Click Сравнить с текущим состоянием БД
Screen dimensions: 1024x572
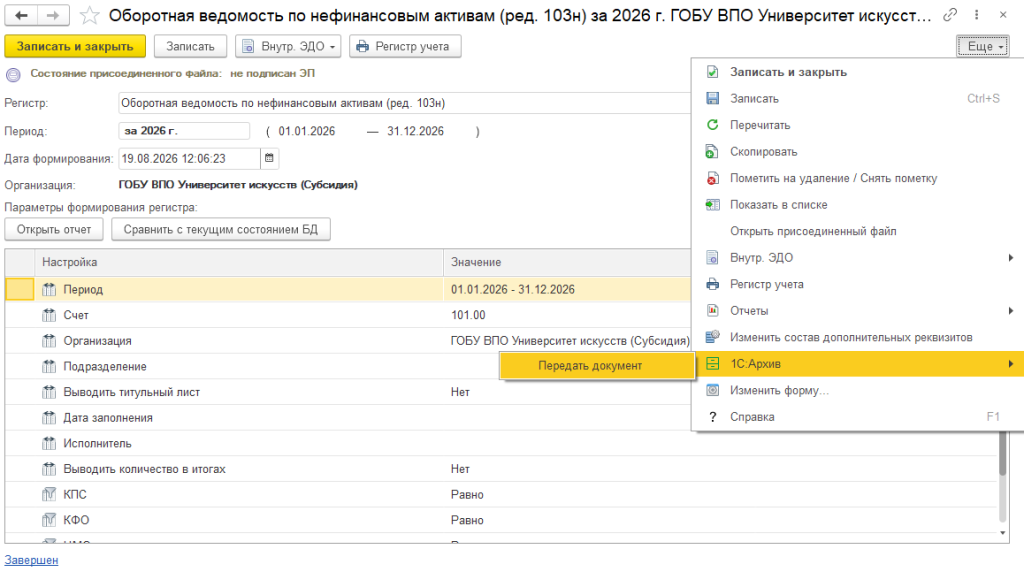point(221,229)
